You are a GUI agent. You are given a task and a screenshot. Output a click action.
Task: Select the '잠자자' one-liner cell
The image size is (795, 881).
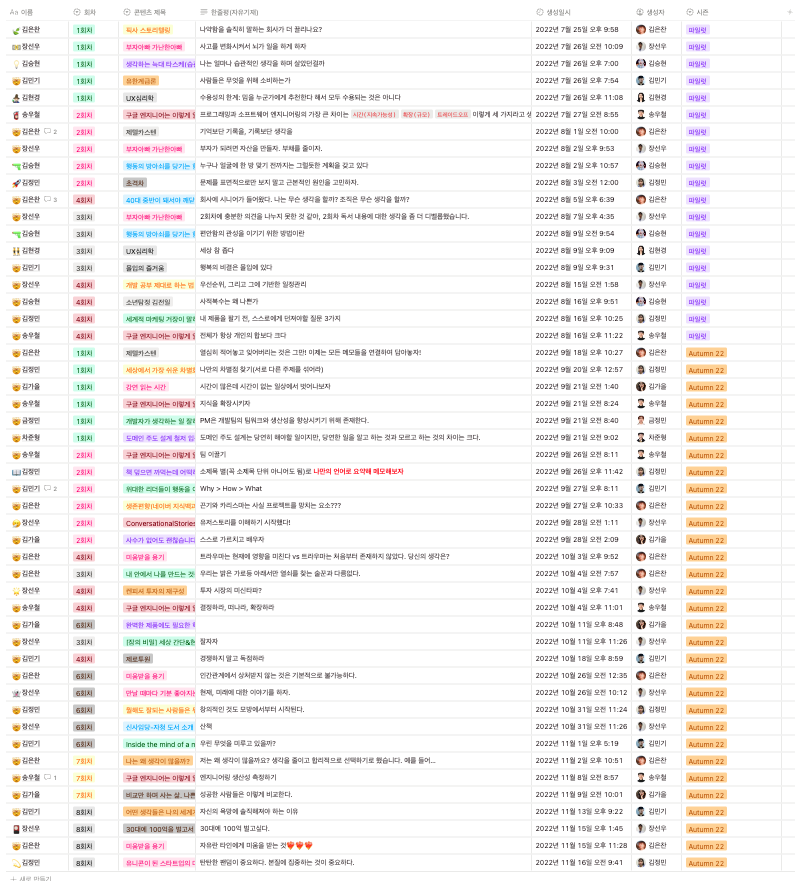[209, 642]
